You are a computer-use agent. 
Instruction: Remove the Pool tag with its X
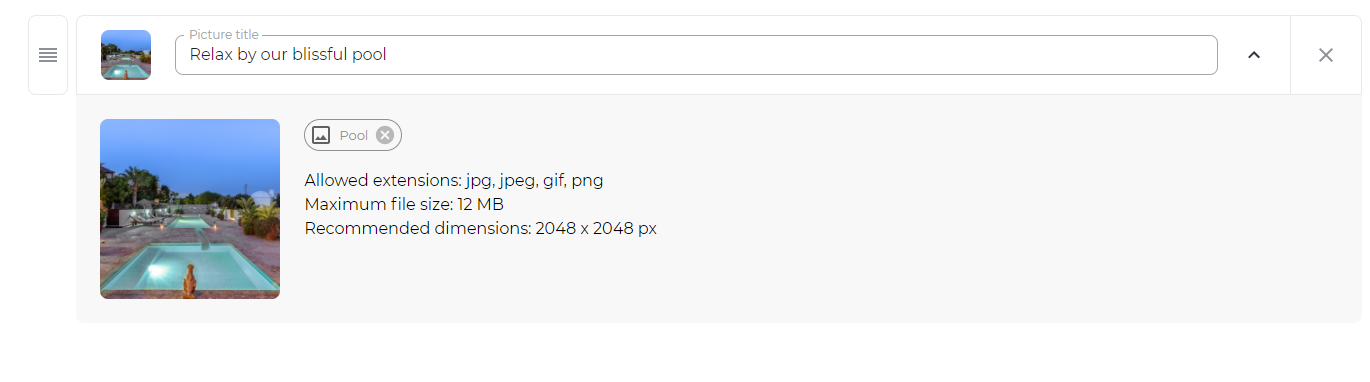point(385,135)
